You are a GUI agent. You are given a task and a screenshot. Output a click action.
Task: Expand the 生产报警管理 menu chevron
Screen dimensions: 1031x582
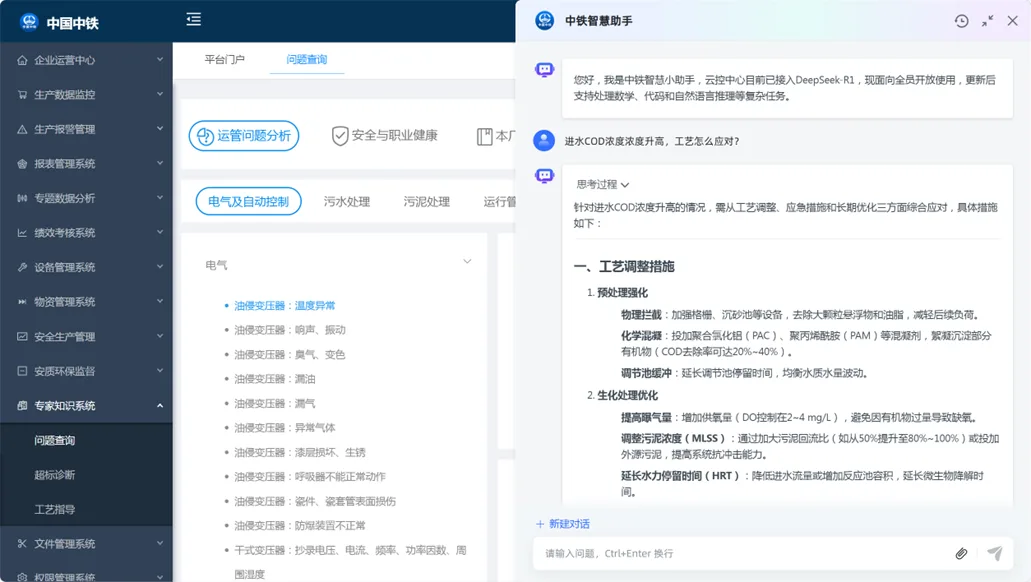(160, 129)
